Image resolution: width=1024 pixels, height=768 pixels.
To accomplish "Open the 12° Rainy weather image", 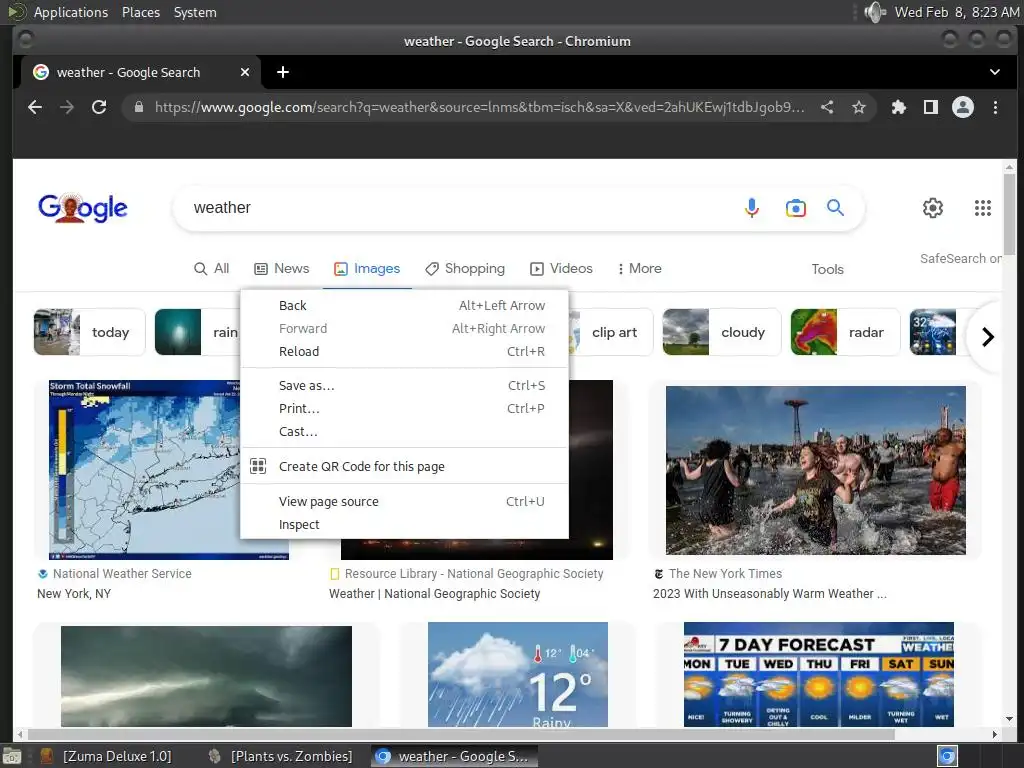I will pyautogui.click(x=518, y=675).
